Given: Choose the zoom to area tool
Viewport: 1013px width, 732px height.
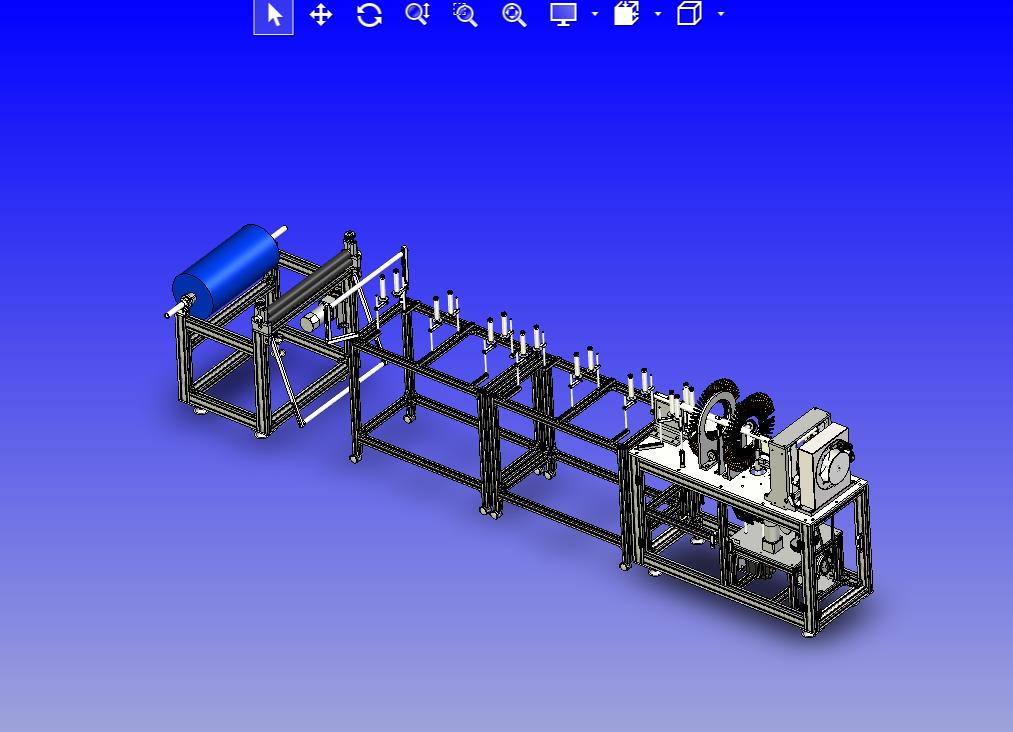Looking at the screenshot, I should pos(465,14).
